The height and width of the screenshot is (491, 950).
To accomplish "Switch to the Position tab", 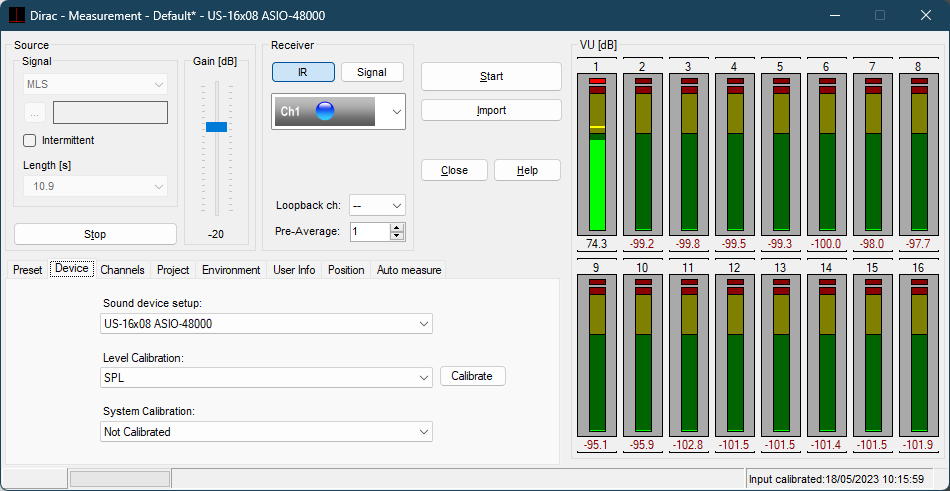I will tap(346, 270).
